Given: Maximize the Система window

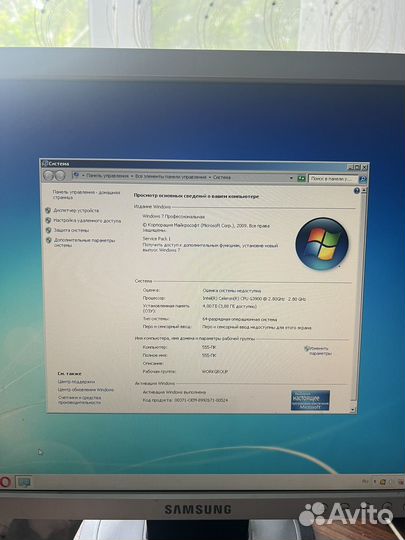Looking at the screenshot, I should coord(357,167).
